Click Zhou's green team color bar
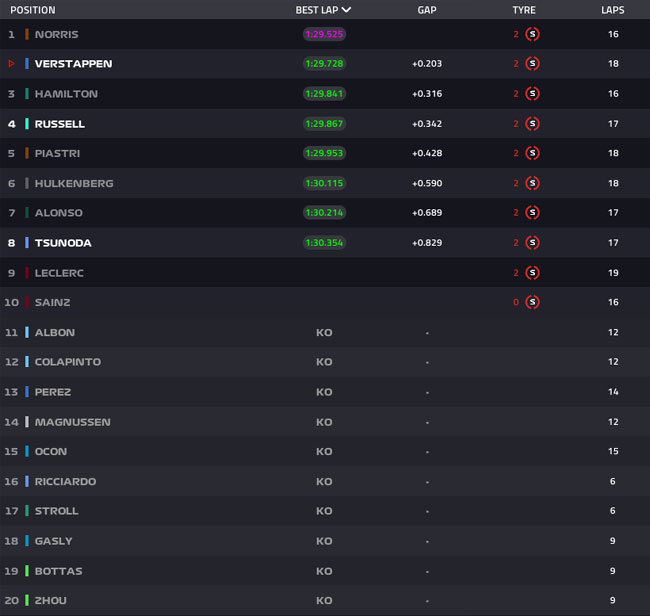This screenshot has width=650, height=616. click(27, 600)
